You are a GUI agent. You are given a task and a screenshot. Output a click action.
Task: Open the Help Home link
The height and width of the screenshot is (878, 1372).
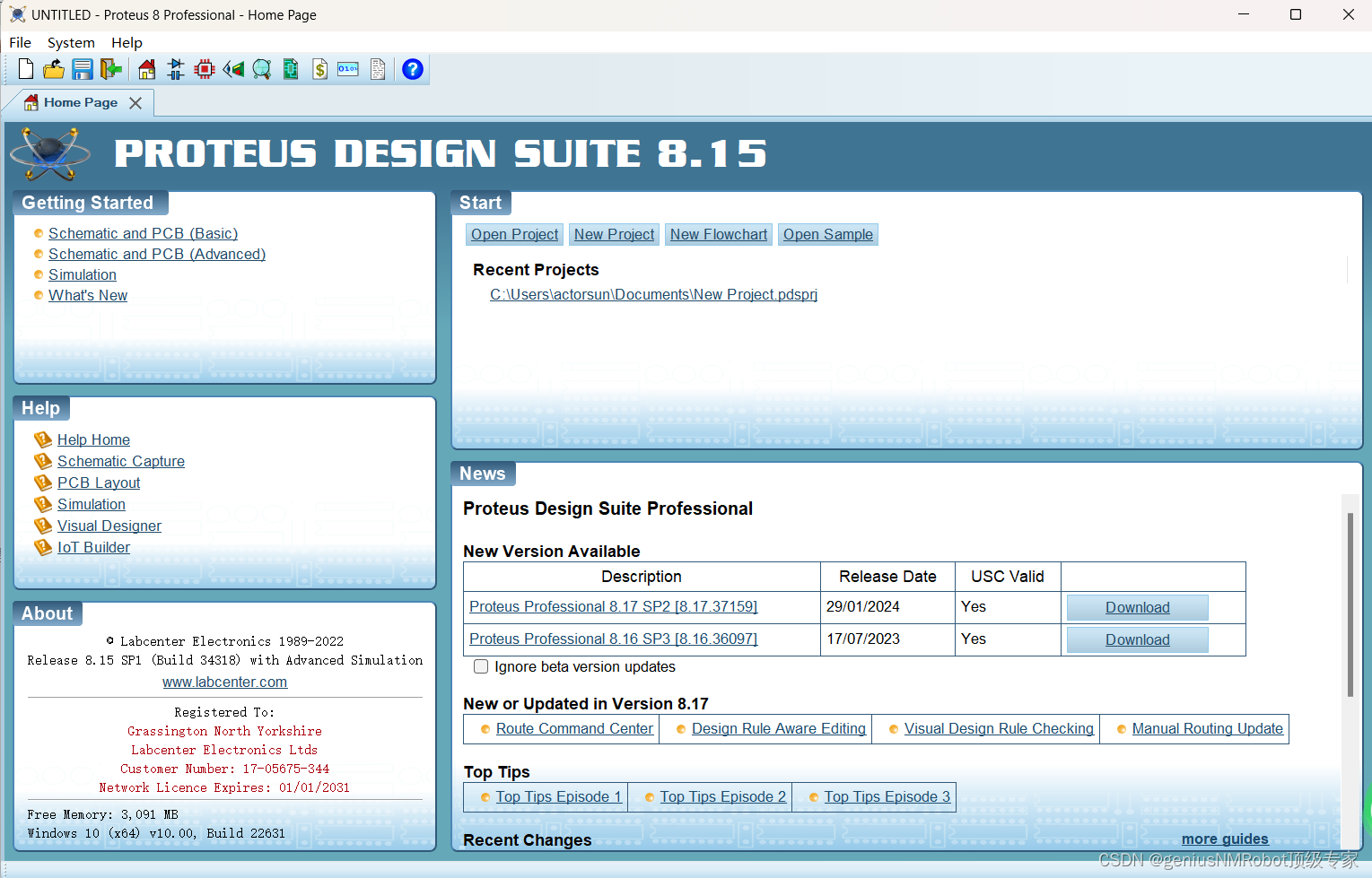click(93, 439)
